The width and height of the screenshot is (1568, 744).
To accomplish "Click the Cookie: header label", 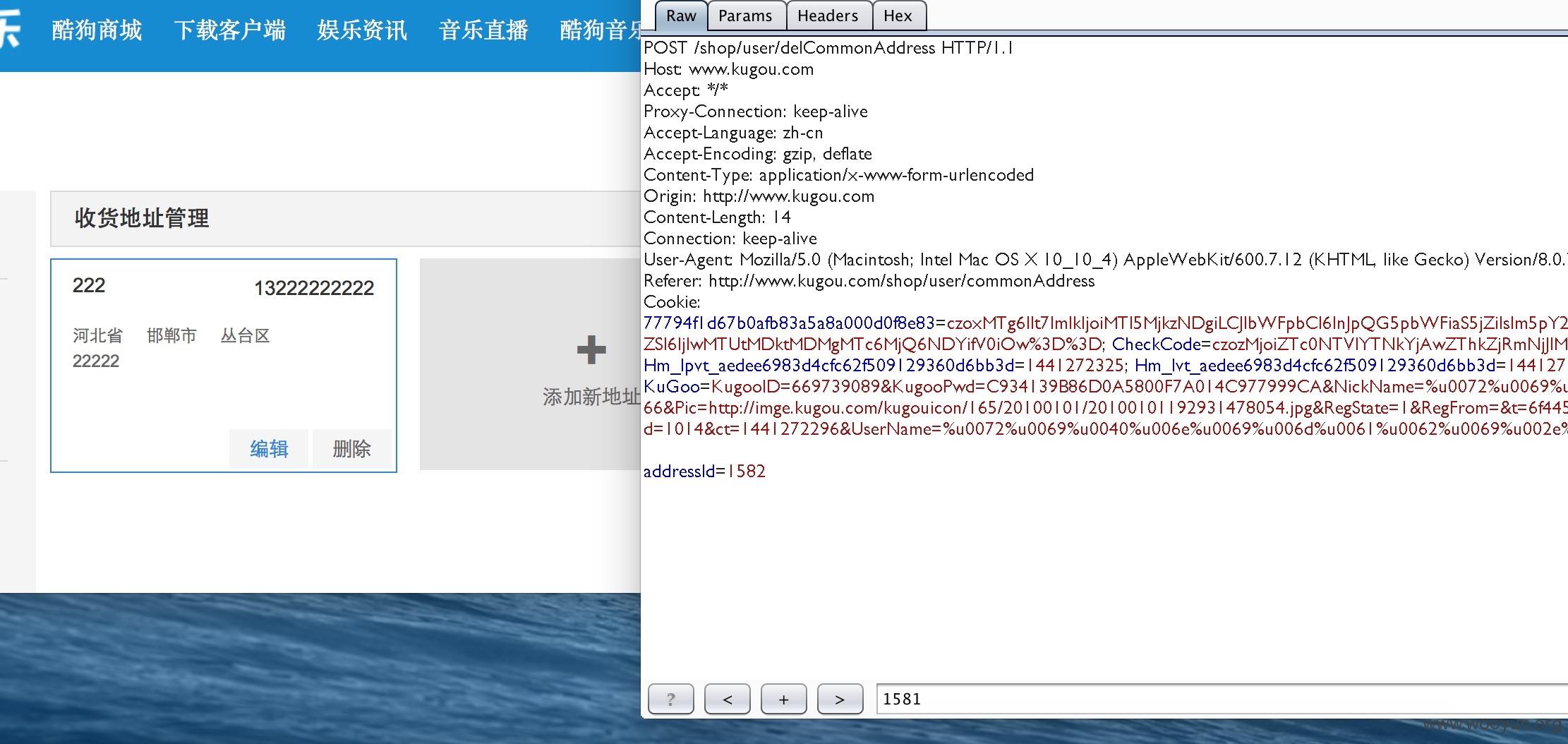I will (x=672, y=302).
